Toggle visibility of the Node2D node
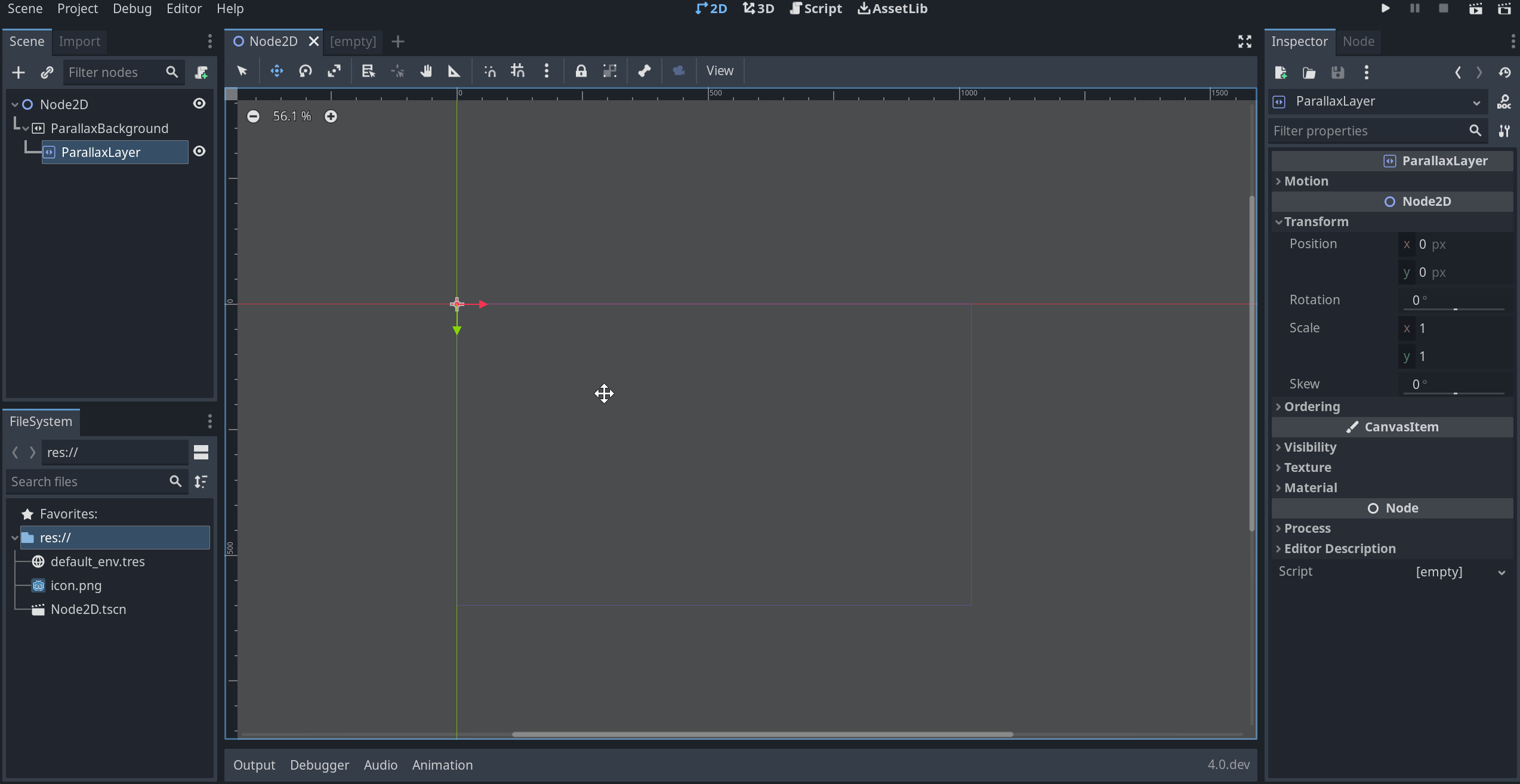 click(x=199, y=103)
